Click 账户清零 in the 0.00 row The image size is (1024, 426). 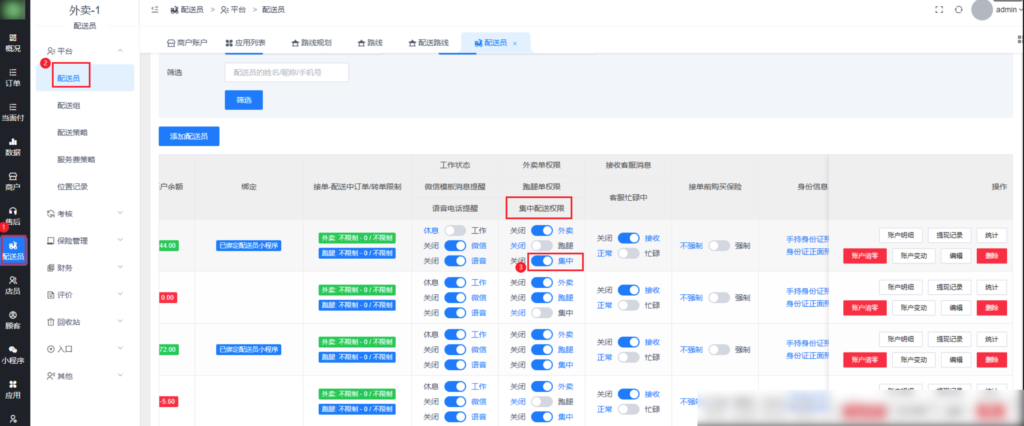pyautogui.click(x=865, y=308)
